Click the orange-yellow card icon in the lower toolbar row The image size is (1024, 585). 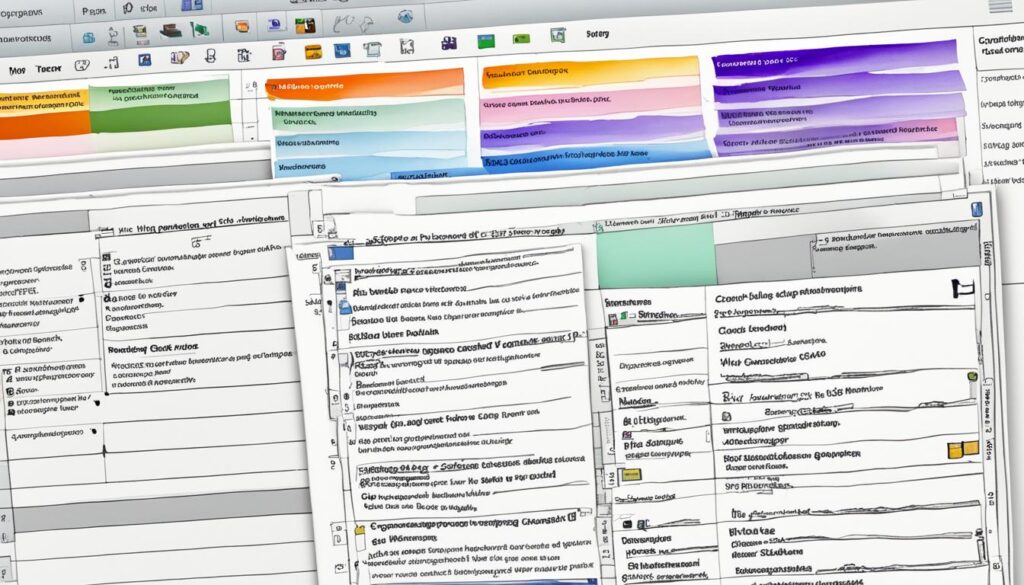coord(313,52)
